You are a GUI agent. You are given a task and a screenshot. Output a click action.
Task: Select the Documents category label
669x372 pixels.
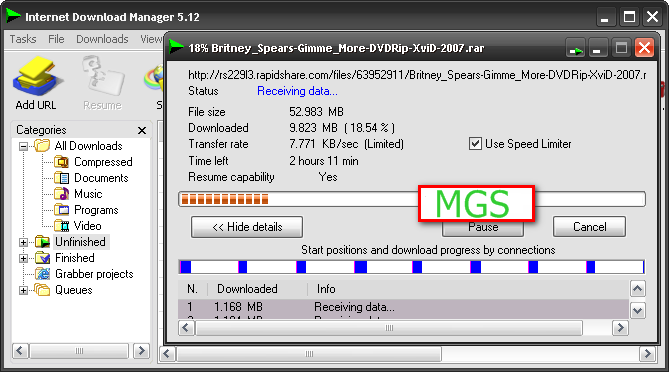(101, 177)
